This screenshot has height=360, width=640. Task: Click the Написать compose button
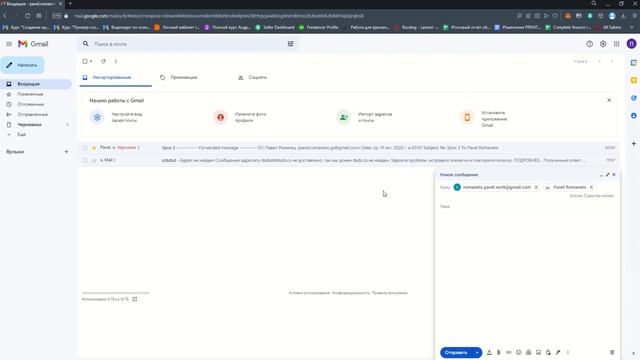(22, 65)
